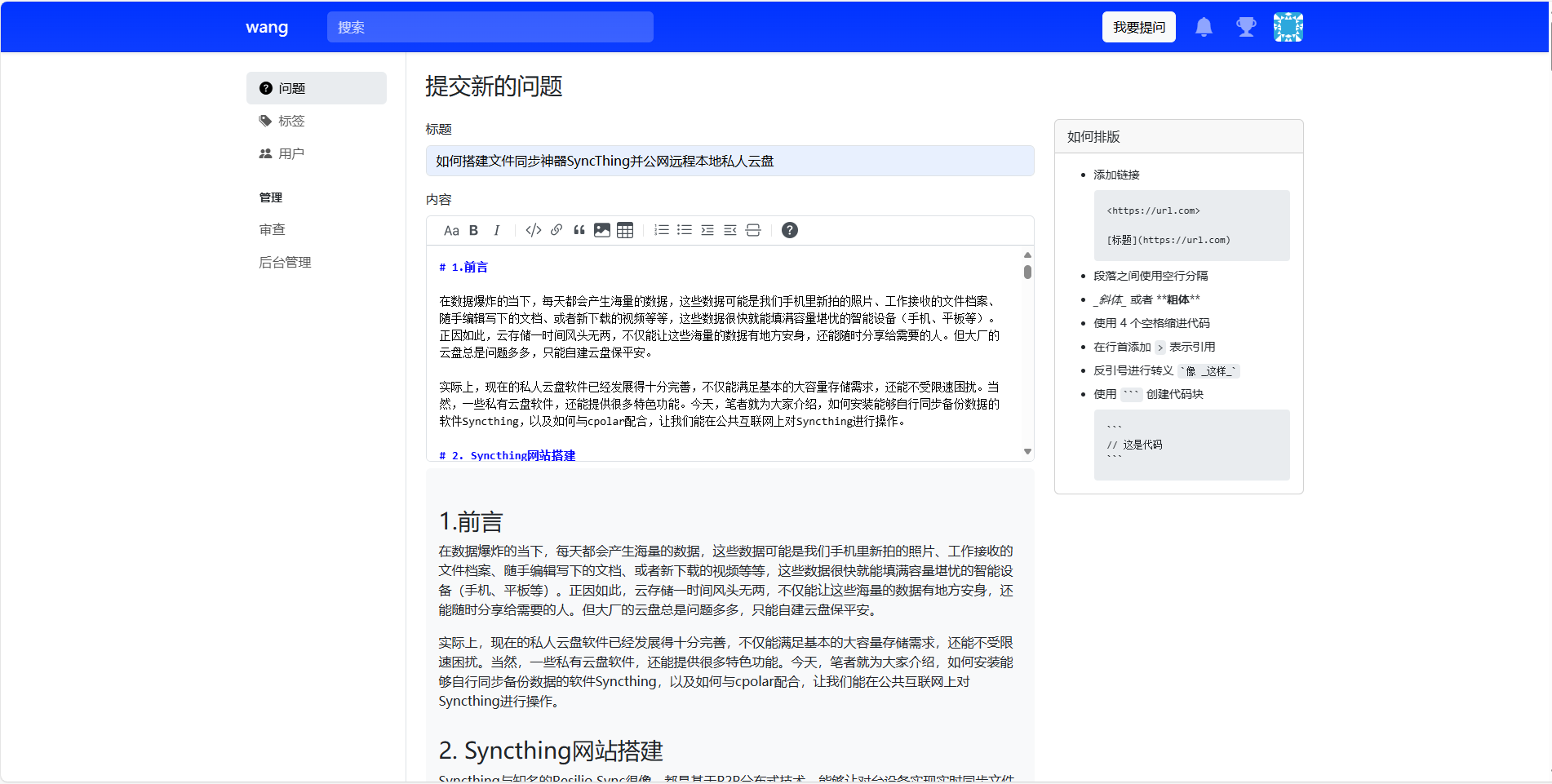The image size is (1552, 784).
Task: Open editor formatting help icon
Action: pyautogui.click(x=790, y=230)
